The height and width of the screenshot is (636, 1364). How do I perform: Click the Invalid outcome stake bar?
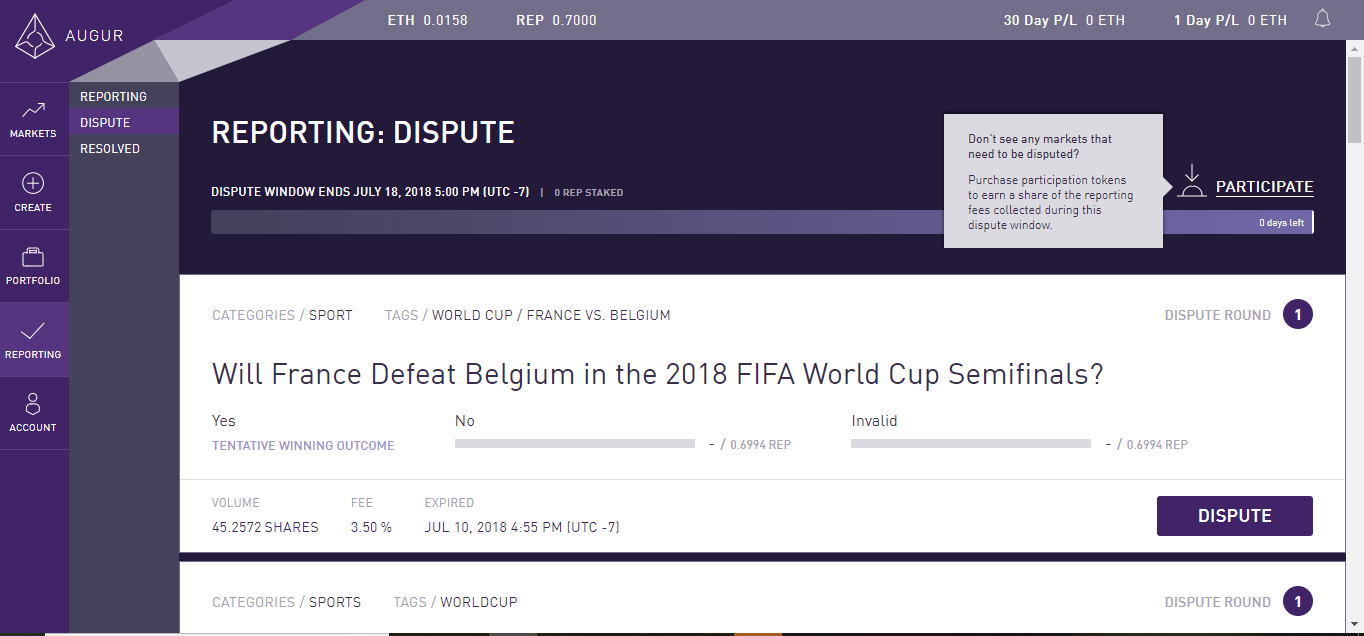click(x=970, y=443)
